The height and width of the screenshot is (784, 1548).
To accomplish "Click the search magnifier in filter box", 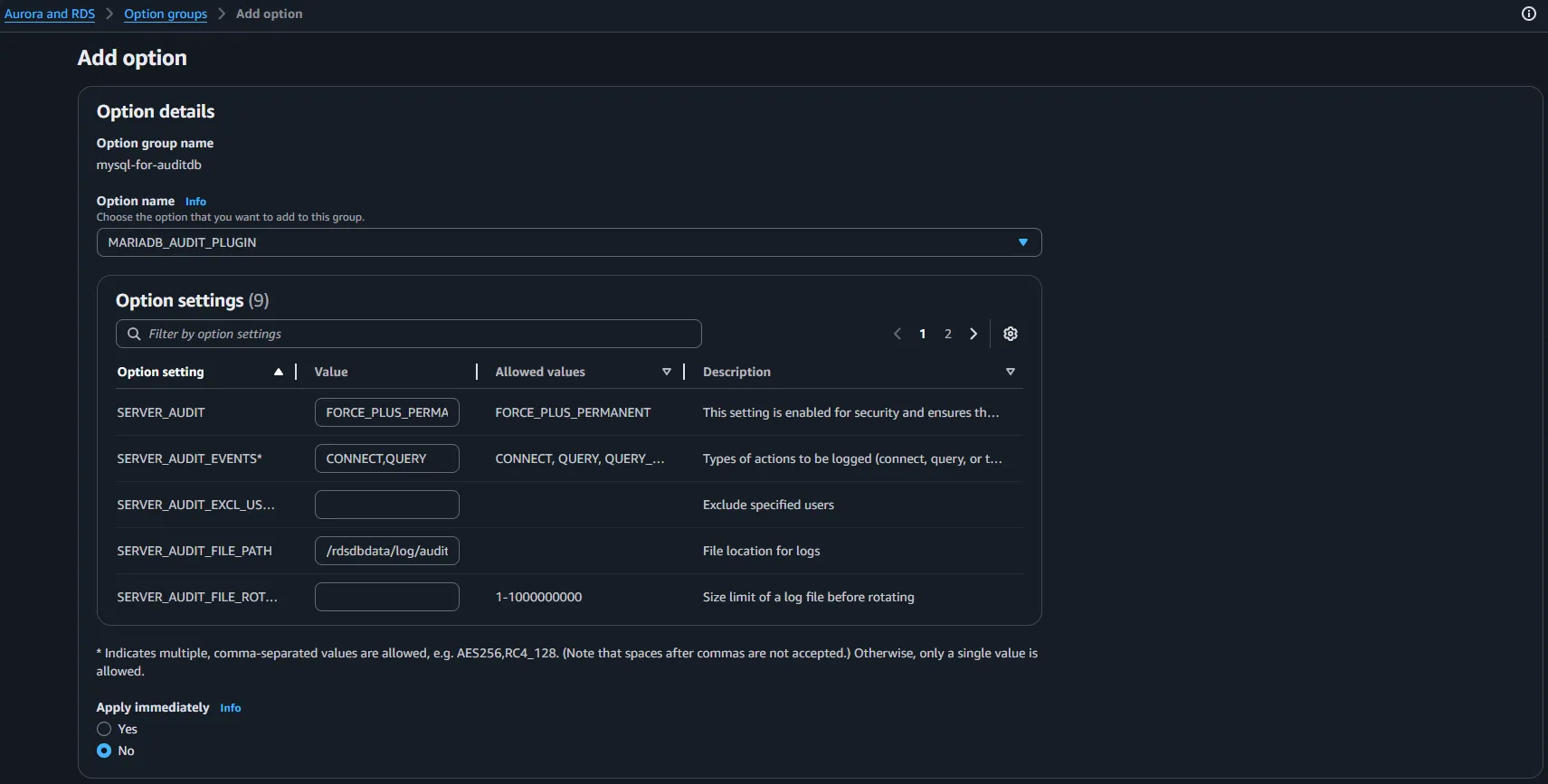I will click(134, 334).
